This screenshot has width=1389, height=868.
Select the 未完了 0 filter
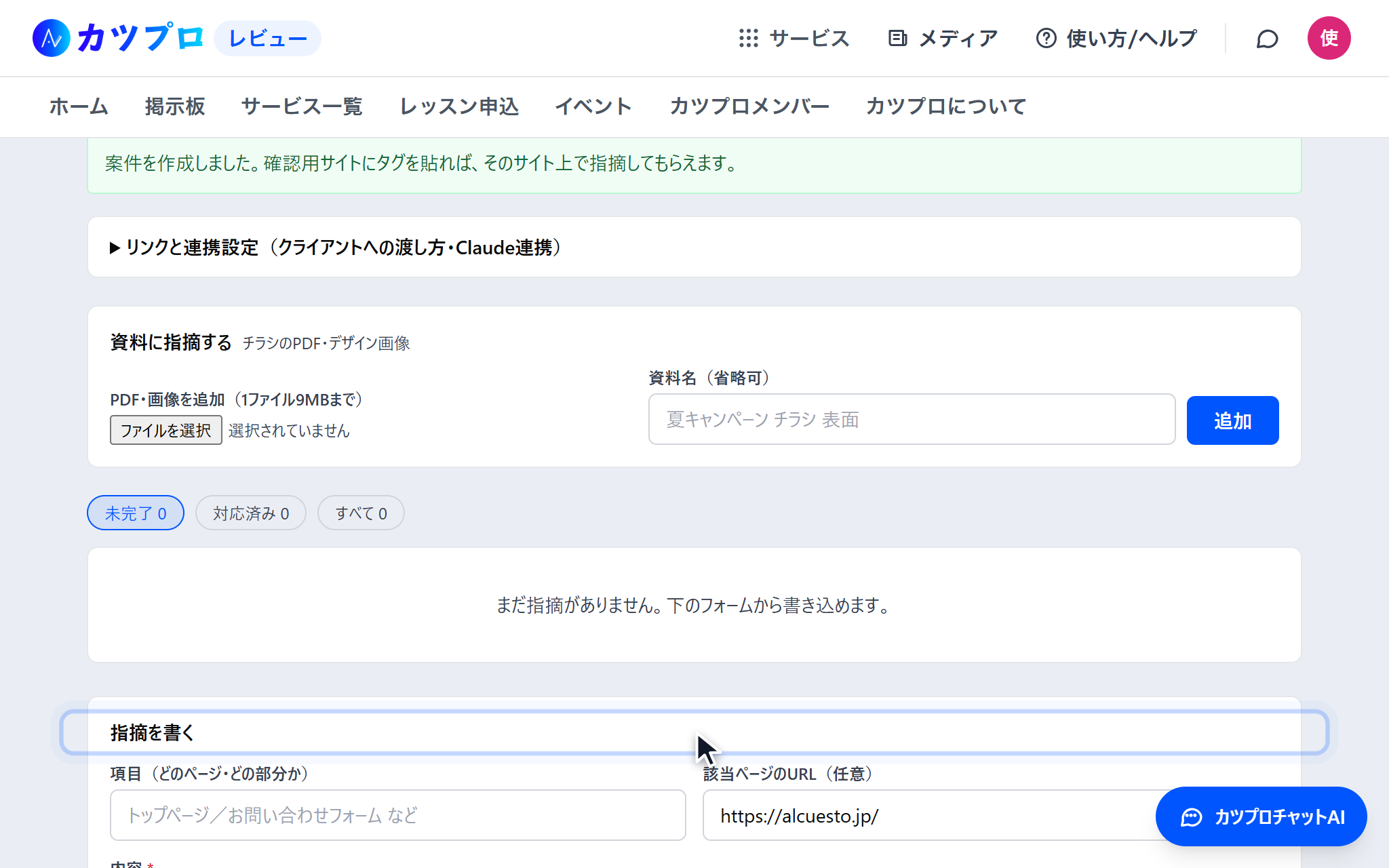[136, 513]
